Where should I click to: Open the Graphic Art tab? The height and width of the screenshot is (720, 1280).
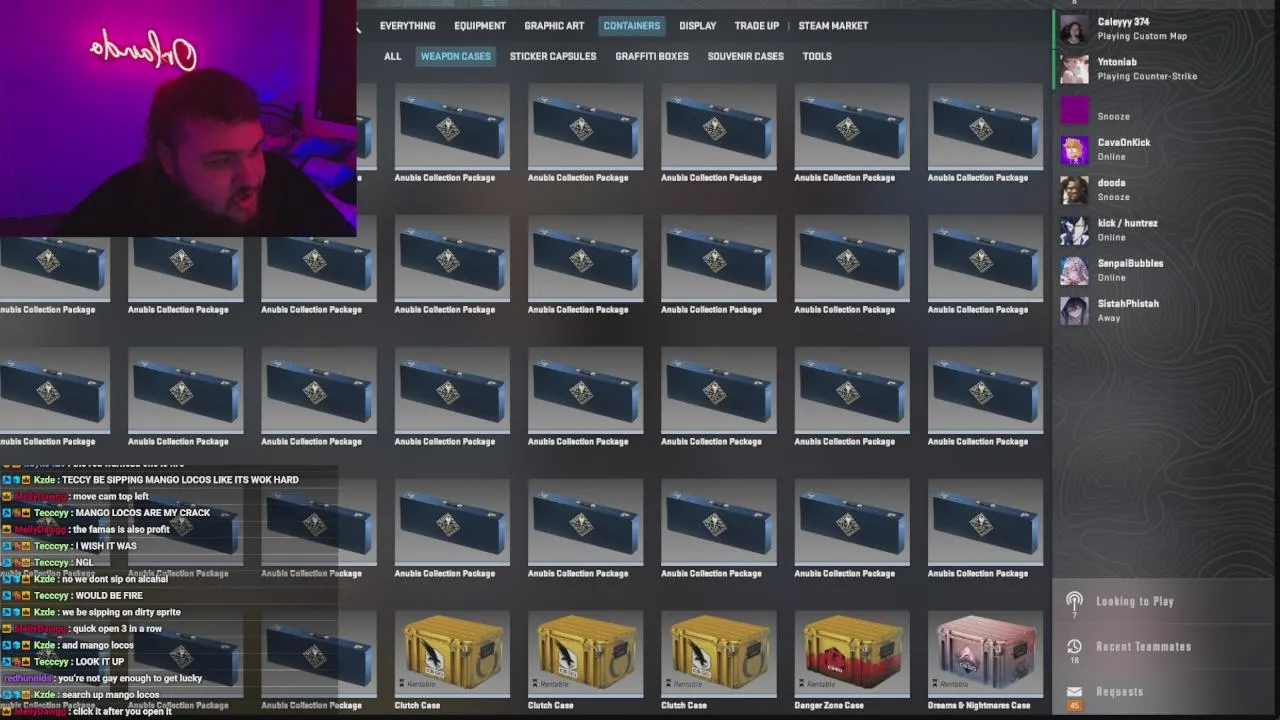(x=554, y=26)
